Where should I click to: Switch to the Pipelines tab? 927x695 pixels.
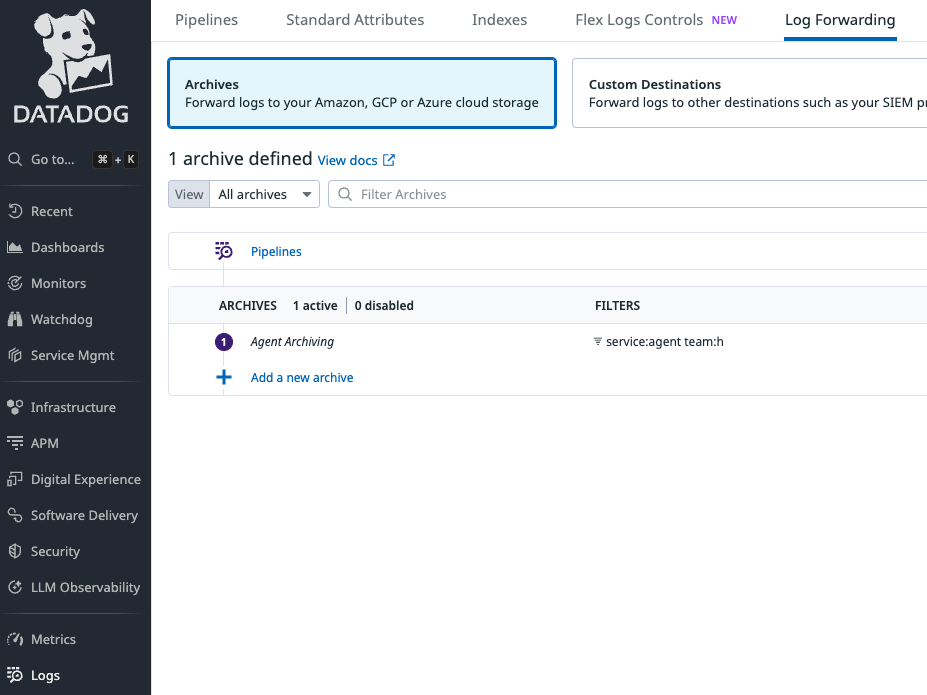coord(206,20)
